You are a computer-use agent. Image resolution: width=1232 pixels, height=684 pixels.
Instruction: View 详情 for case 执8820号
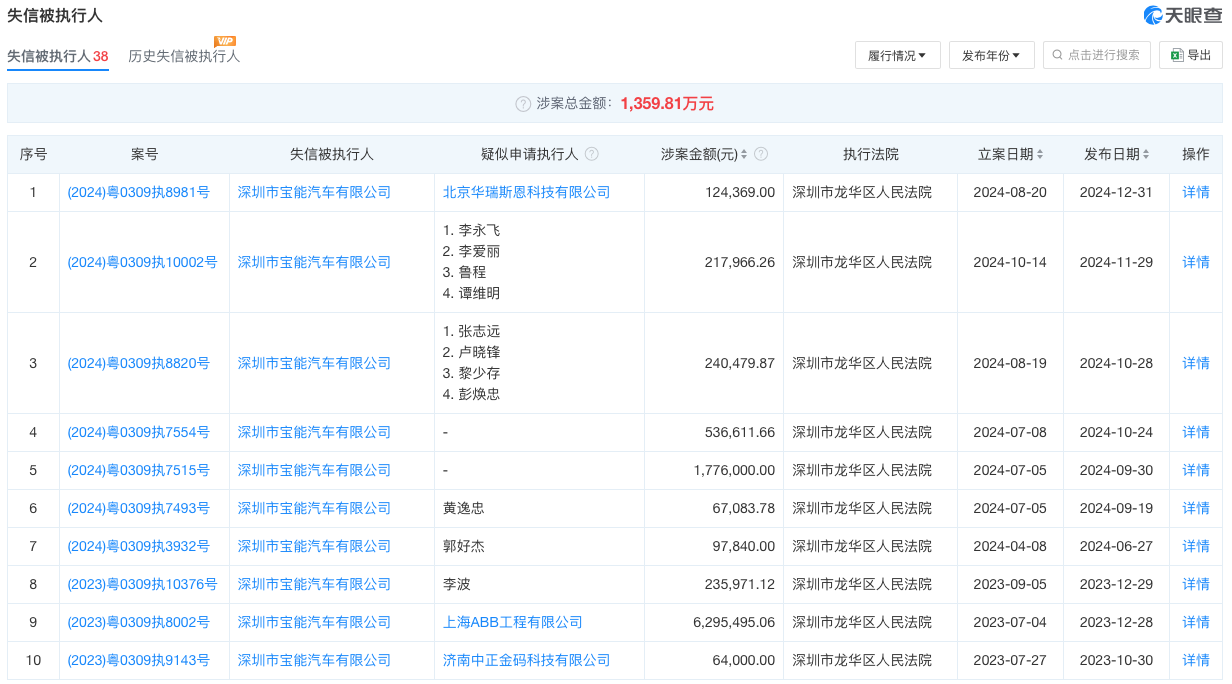click(x=1196, y=363)
